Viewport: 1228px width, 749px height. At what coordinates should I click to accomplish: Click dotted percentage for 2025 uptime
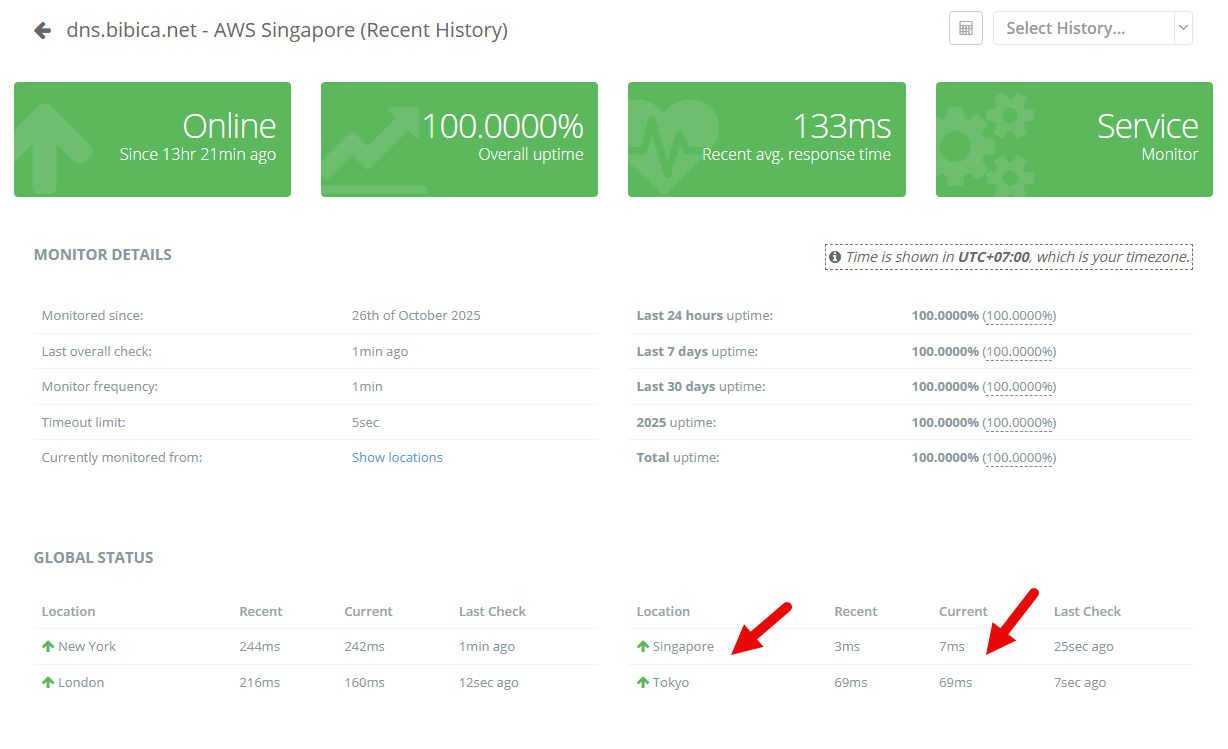1019,423
